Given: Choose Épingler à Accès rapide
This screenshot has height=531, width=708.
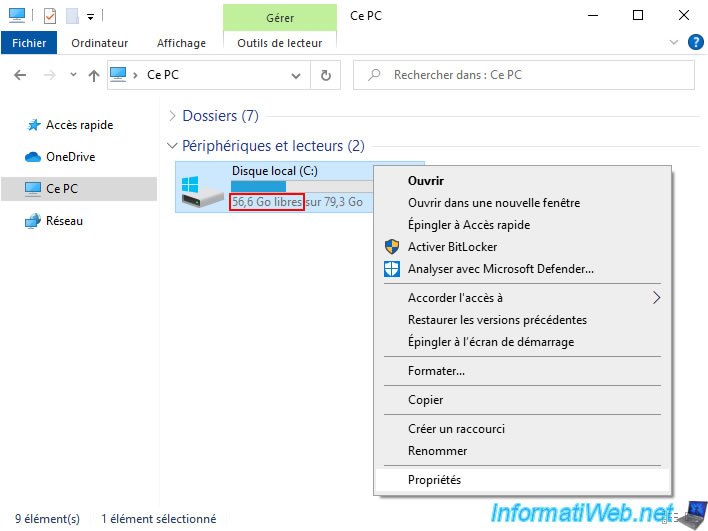Looking at the screenshot, I should coord(522,225).
